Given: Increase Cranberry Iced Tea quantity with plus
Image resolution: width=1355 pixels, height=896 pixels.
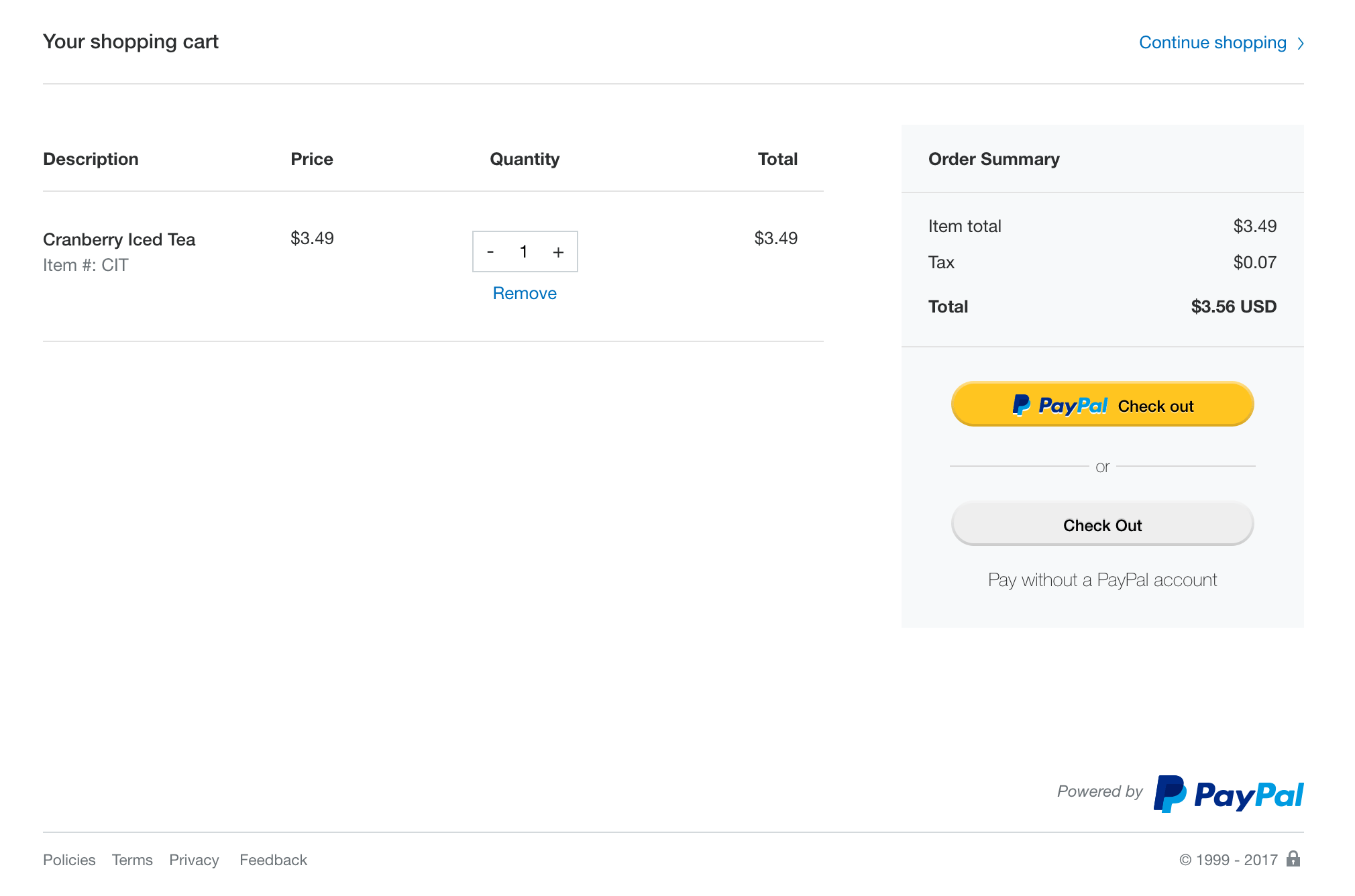Looking at the screenshot, I should point(558,252).
